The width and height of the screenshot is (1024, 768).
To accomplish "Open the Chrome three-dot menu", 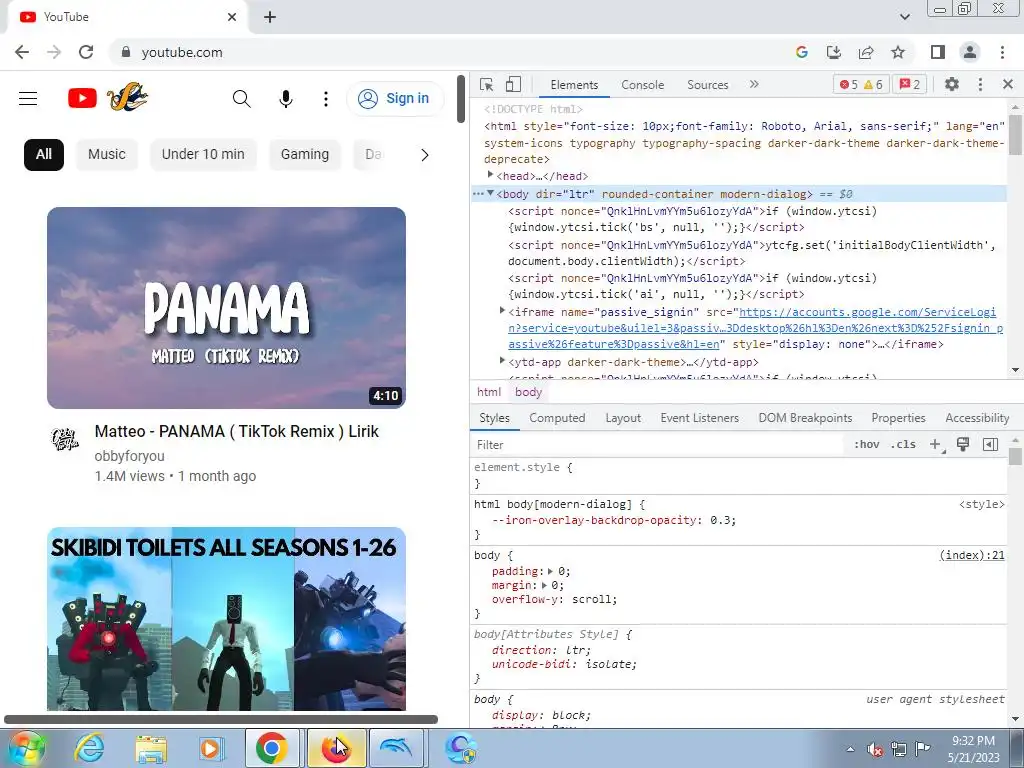I will coord(1002,52).
